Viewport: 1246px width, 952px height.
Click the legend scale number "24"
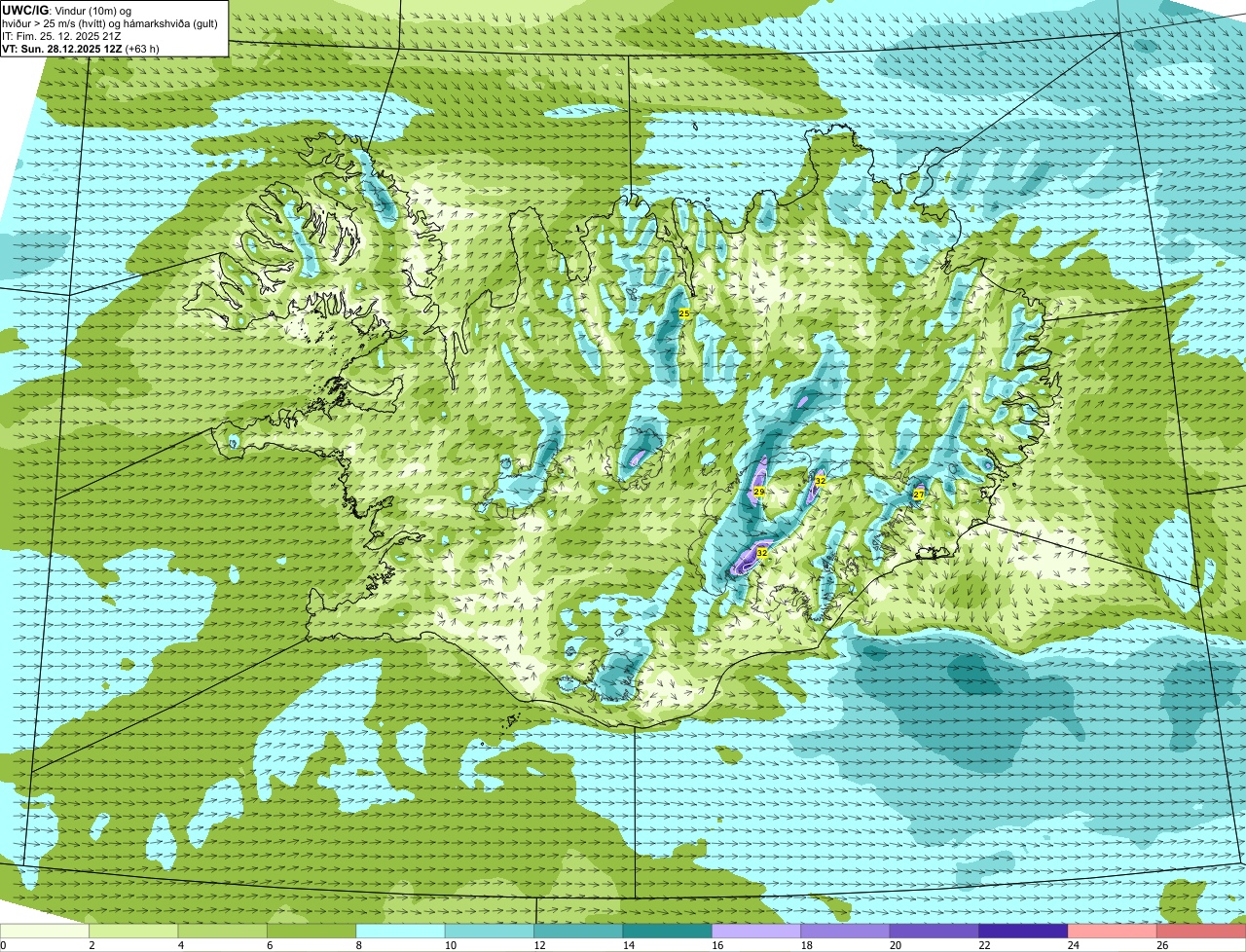pyautogui.click(x=1073, y=945)
